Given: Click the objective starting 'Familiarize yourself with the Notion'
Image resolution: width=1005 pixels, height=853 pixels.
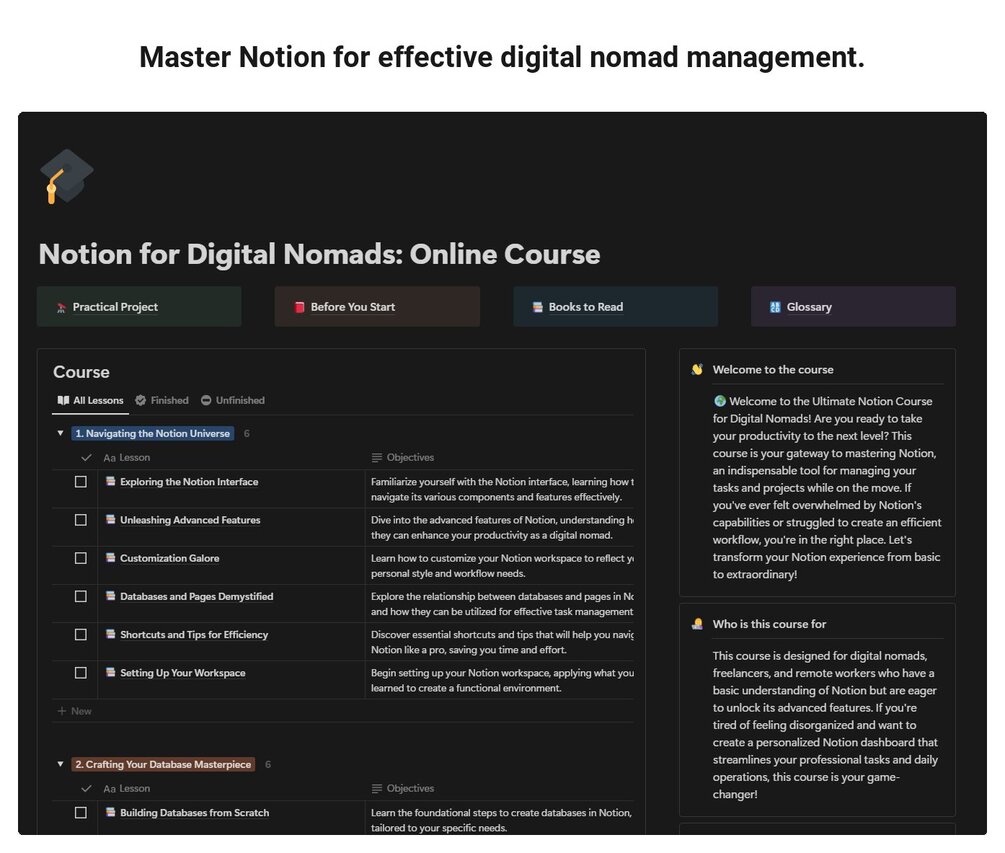Looking at the screenshot, I should (x=502, y=490).
